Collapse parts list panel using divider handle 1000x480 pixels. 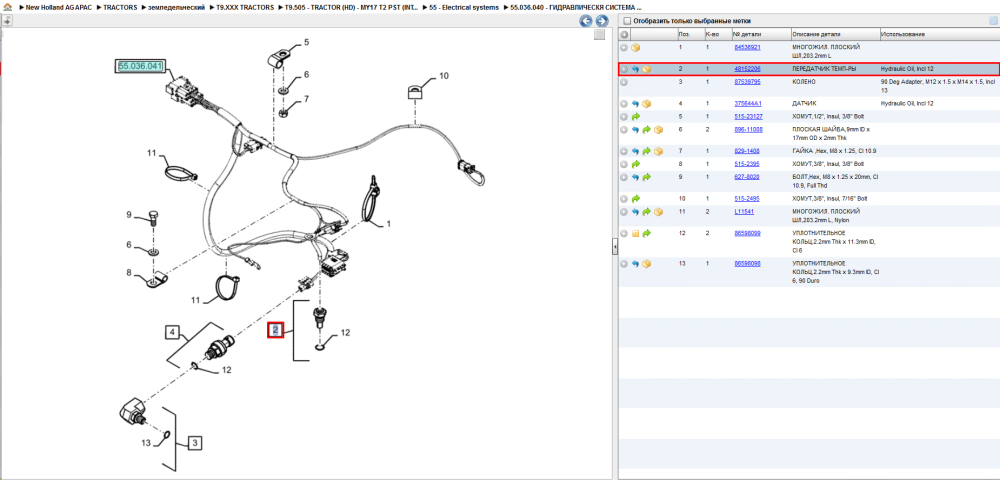(x=615, y=246)
